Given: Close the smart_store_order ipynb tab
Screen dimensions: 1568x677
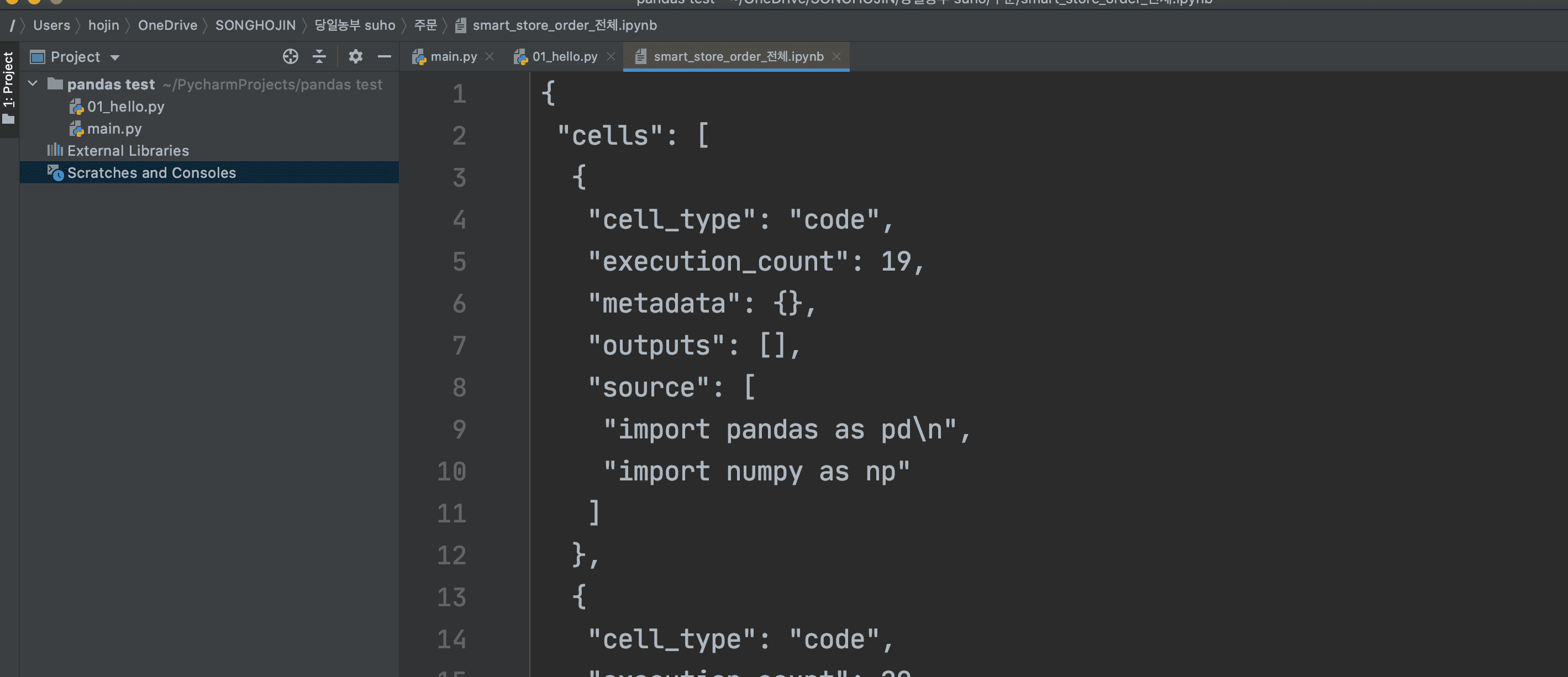Looking at the screenshot, I should (x=836, y=56).
